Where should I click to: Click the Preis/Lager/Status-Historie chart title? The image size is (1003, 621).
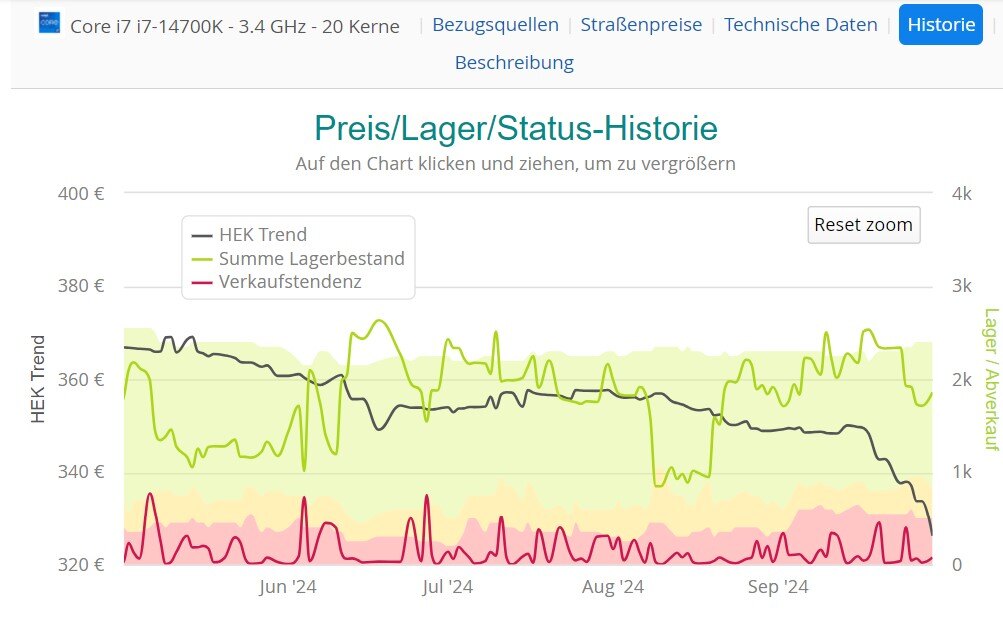[x=516, y=128]
